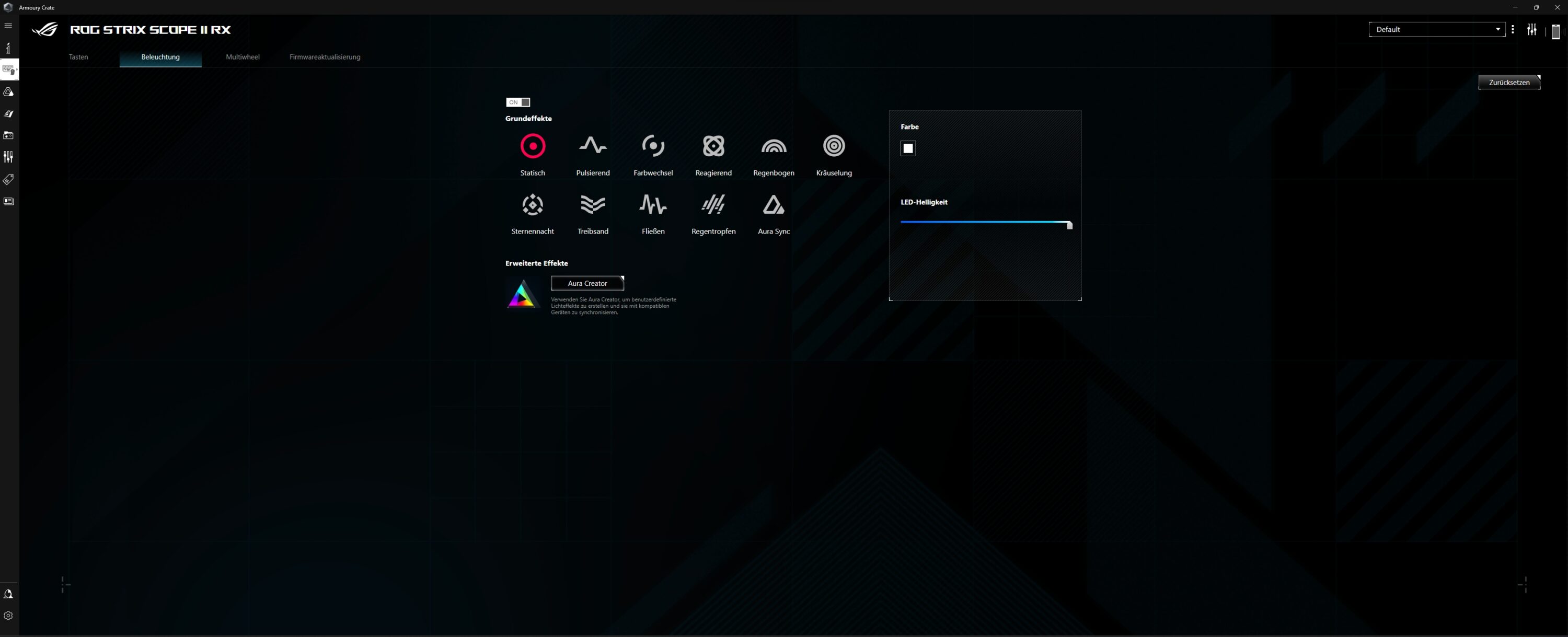The width and height of the screenshot is (1568, 637).
Task: Click the Zurücksetzen reset button
Action: [1508, 83]
